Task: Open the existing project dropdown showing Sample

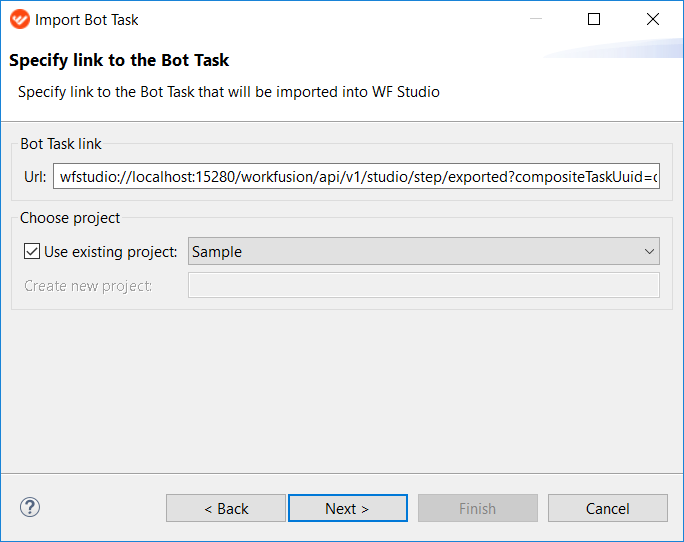Action: (x=424, y=251)
